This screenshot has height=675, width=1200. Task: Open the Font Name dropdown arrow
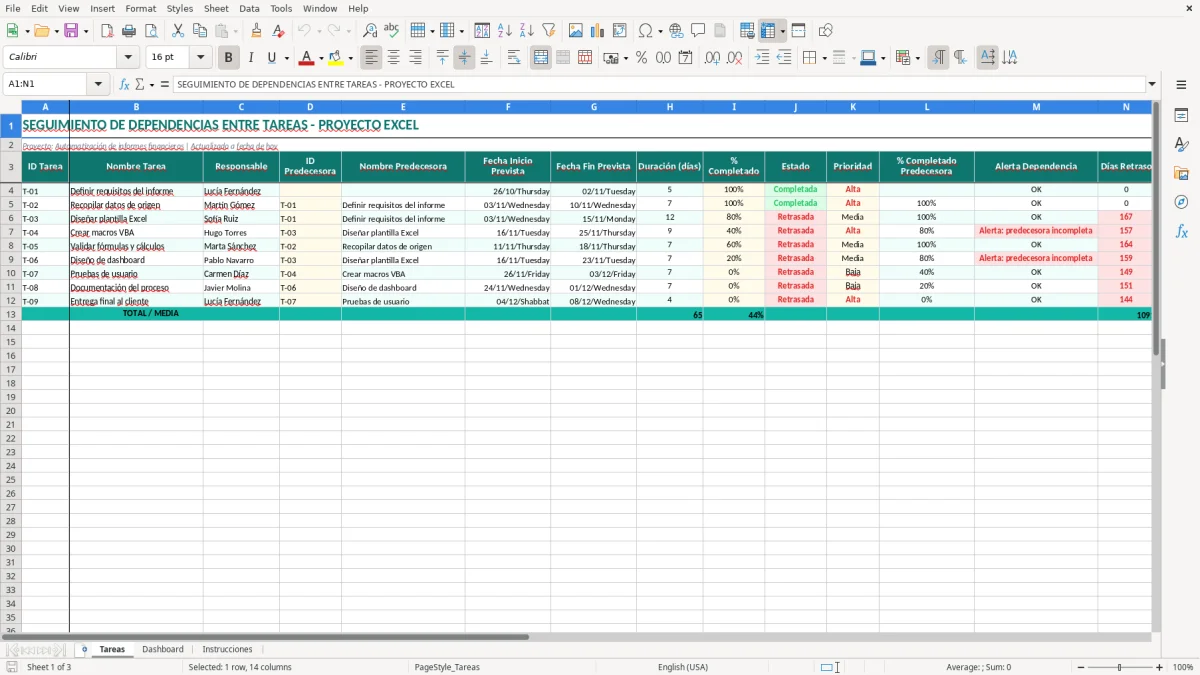tap(128, 58)
